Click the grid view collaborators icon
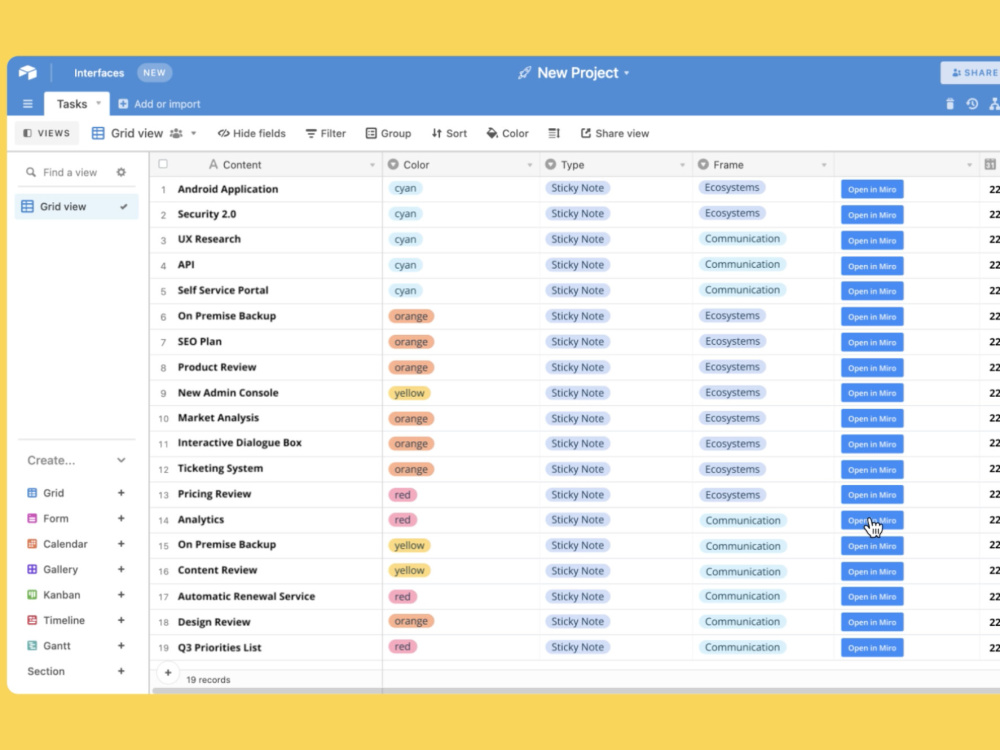 pyautogui.click(x=177, y=133)
